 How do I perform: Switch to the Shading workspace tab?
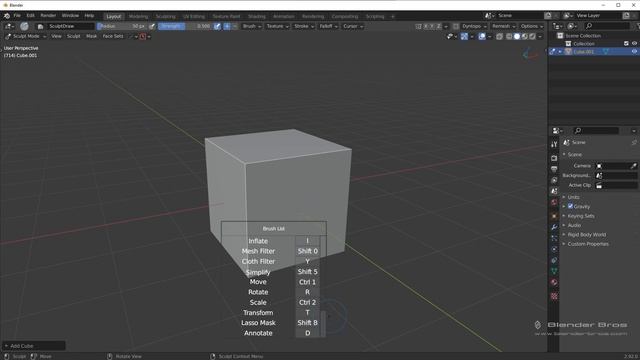(257, 16)
